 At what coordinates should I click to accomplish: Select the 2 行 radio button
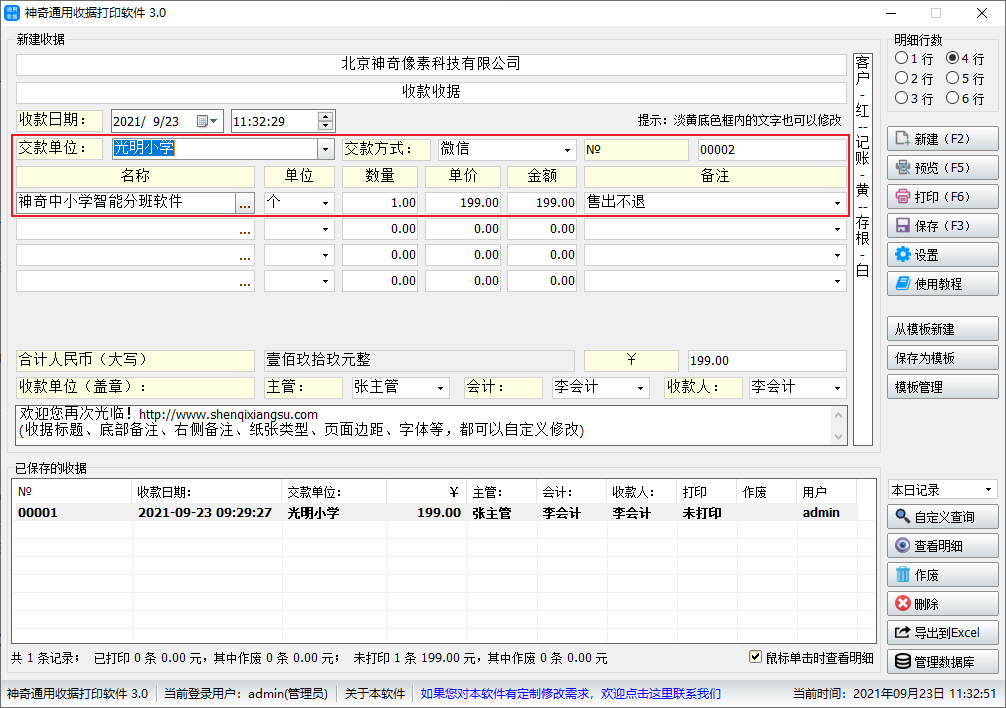(x=901, y=78)
